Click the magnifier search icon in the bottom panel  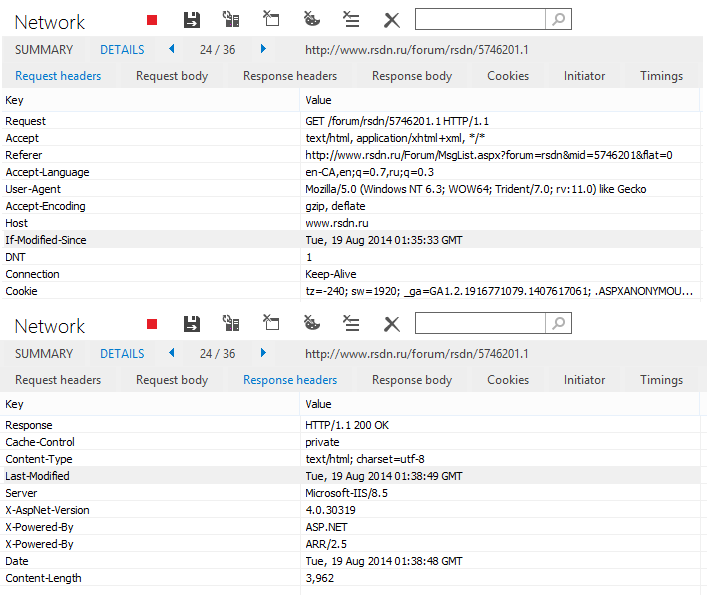pos(559,323)
